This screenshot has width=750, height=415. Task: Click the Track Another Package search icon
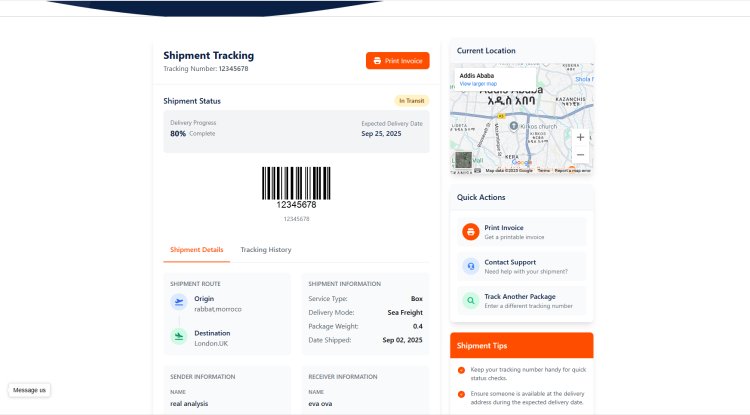[471, 301]
